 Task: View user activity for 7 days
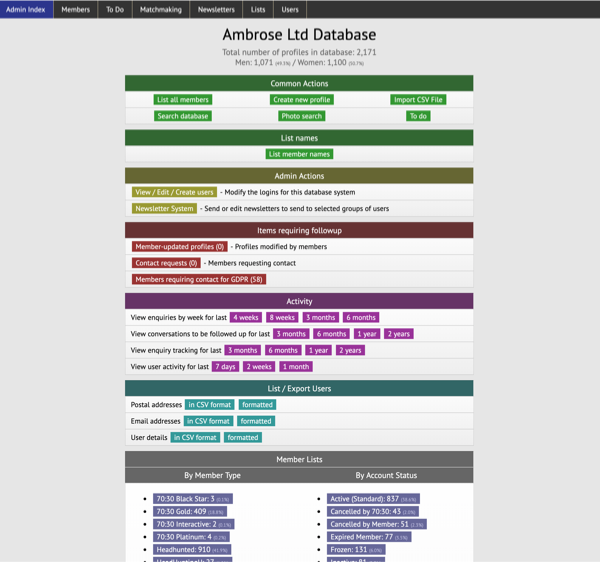click(225, 367)
